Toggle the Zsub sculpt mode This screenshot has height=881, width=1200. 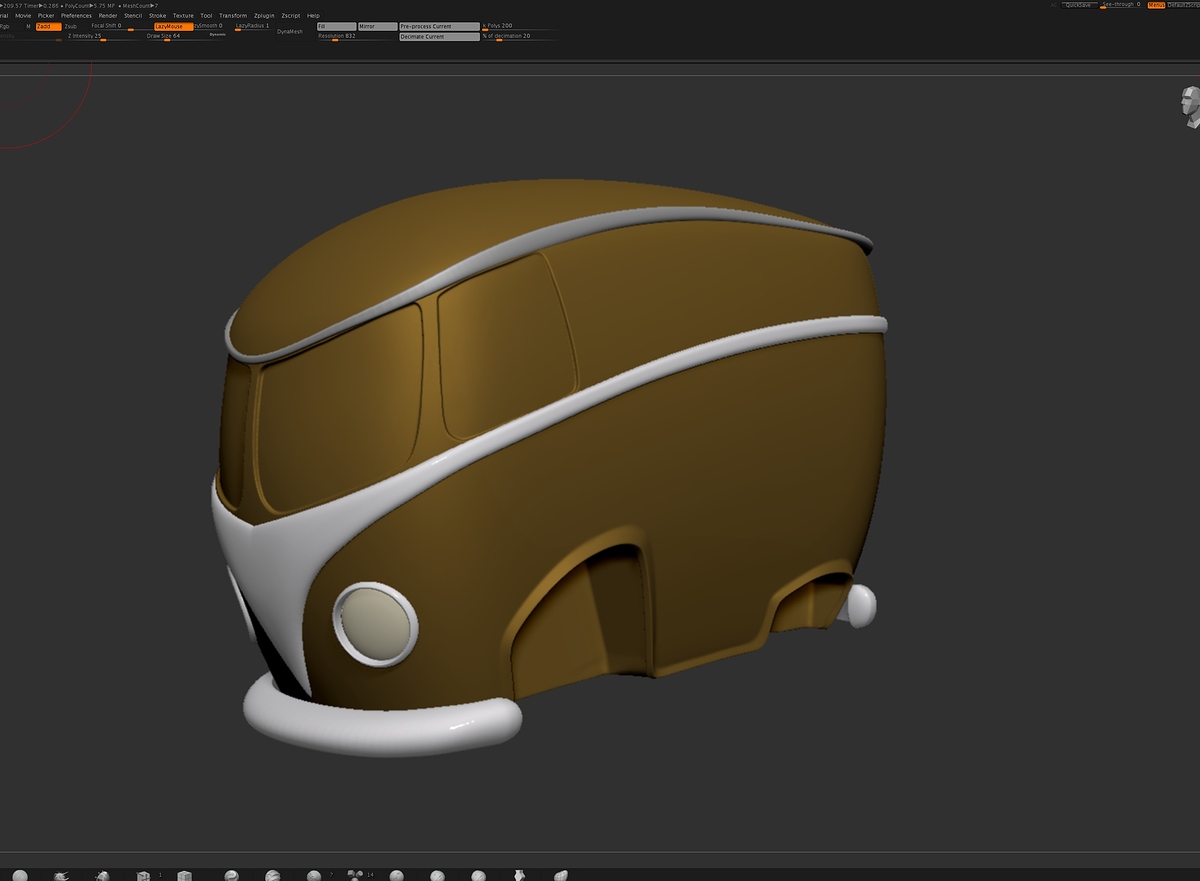[70, 26]
